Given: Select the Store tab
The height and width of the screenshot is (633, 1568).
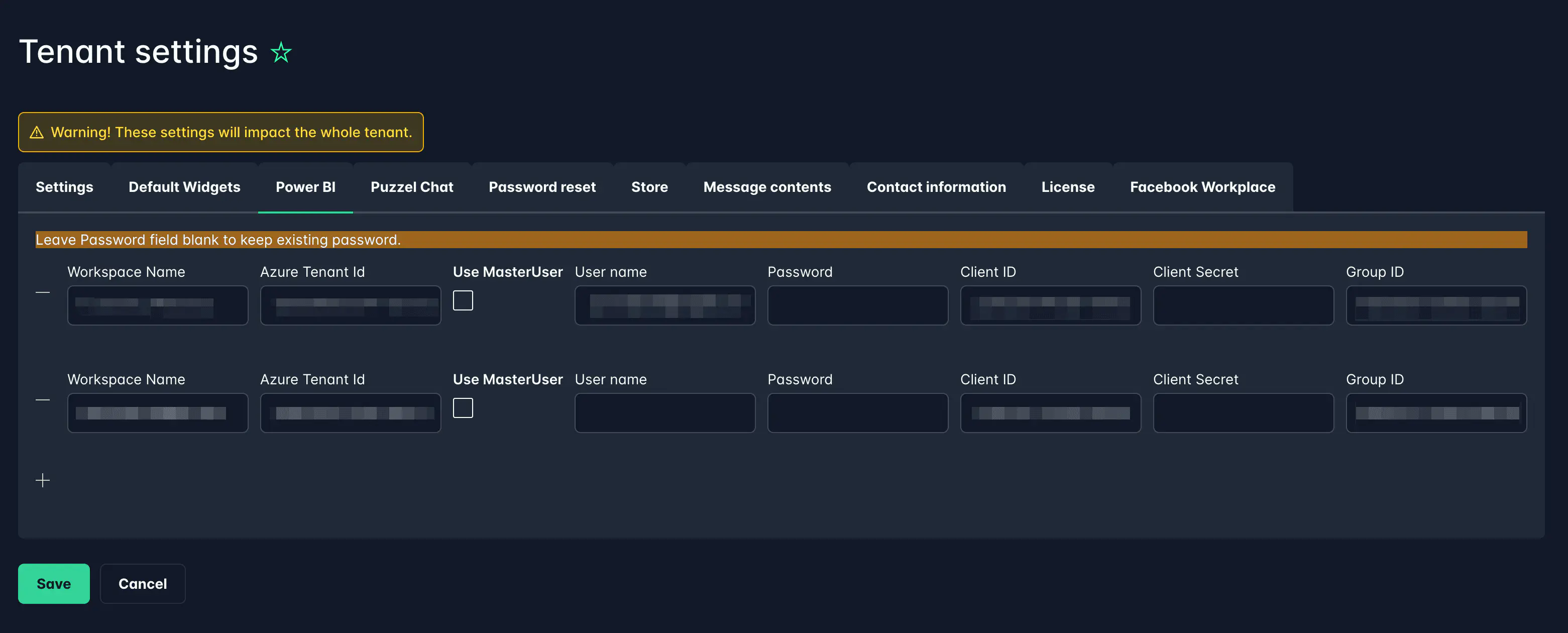Looking at the screenshot, I should [649, 187].
